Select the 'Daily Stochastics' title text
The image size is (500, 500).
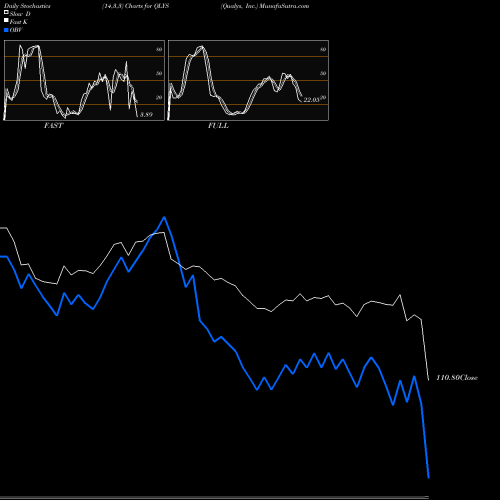click(27, 6)
